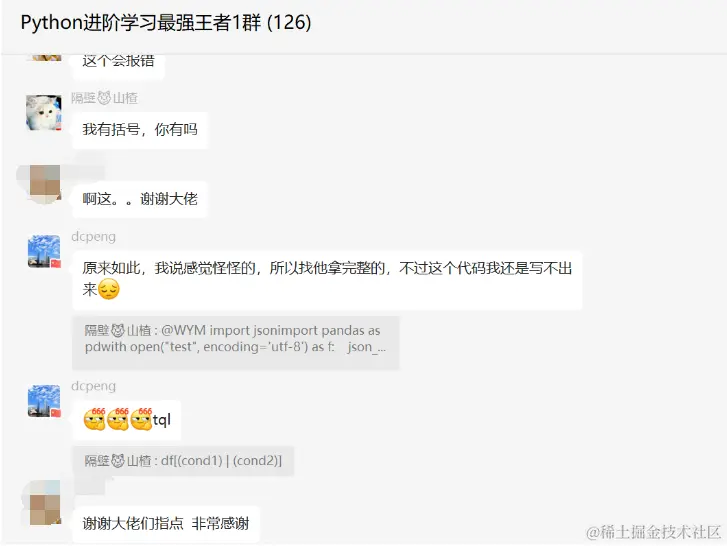Click the long 原来如此 message bubble
This screenshot has height=546, width=727.
pos(327,280)
